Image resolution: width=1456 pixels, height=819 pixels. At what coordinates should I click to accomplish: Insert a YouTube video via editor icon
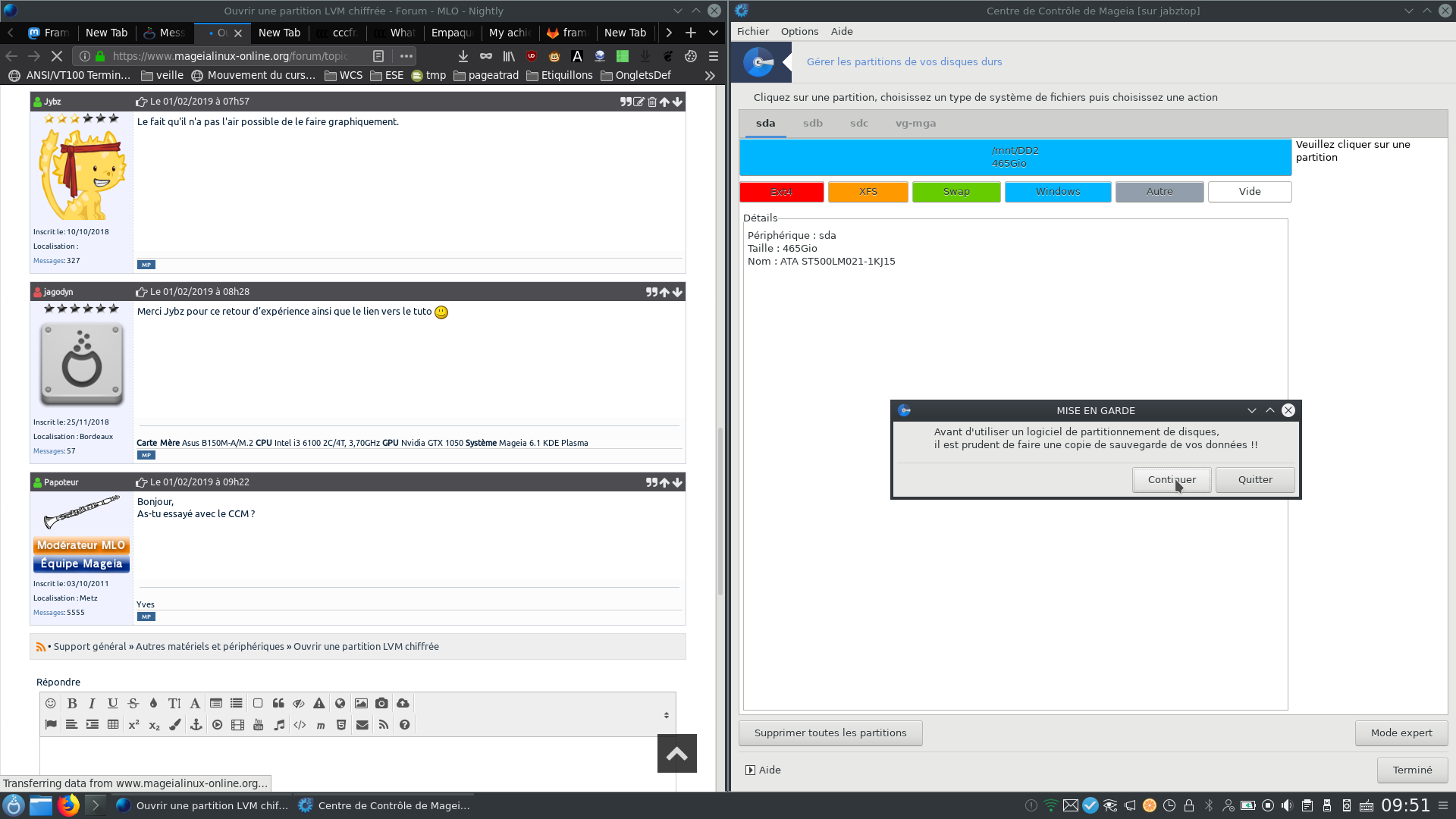click(258, 725)
